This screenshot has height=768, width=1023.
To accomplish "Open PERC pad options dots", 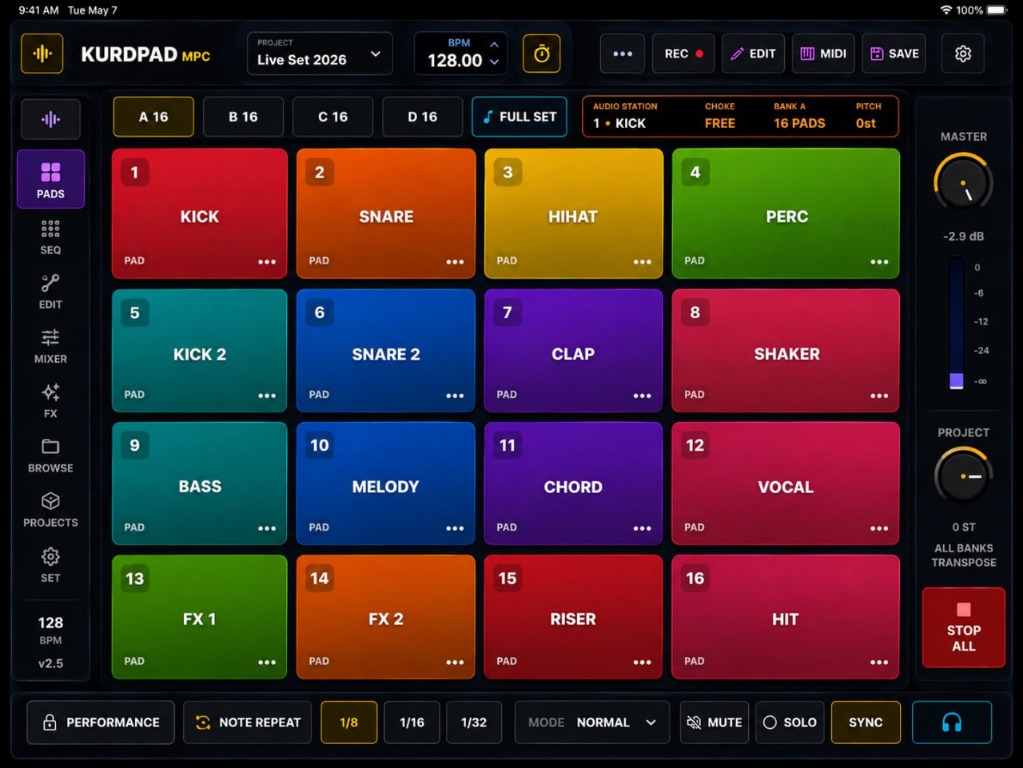I will point(879,262).
